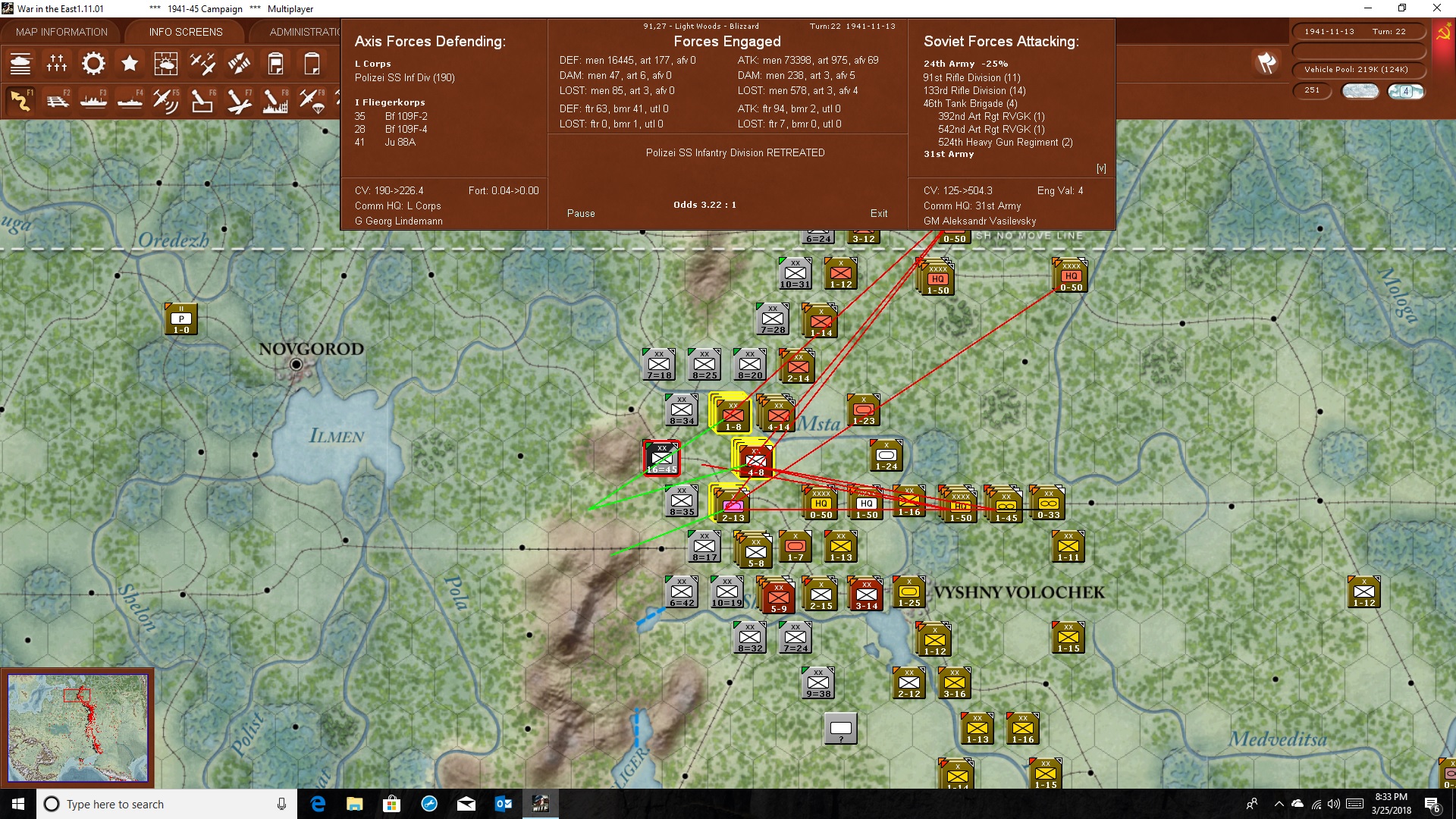Click 46th Tank Brigade (4) entry
The height and width of the screenshot is (819, 1456).
click(x=970, y=103)
